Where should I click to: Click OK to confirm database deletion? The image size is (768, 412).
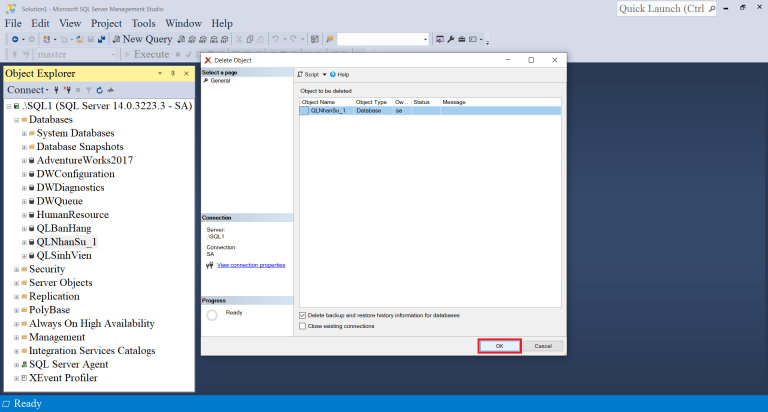click(499, 346)
